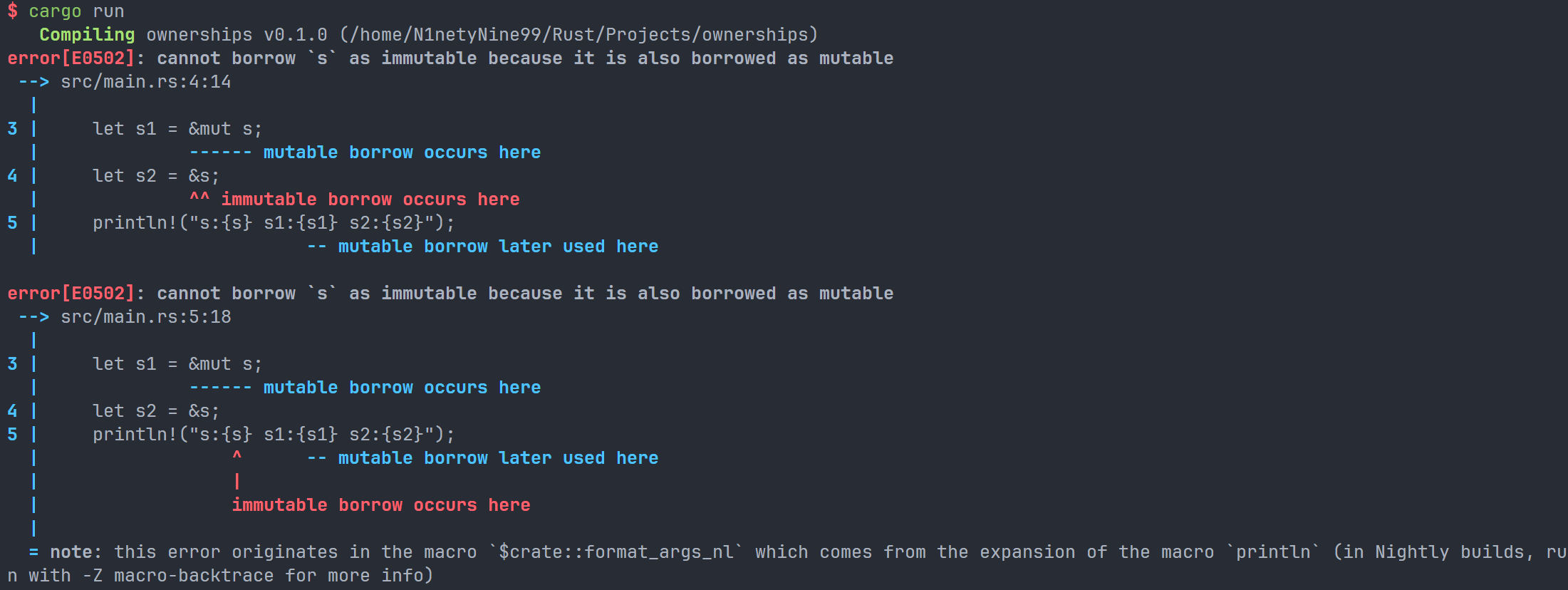Image resolution: width=1568 pixels, height=590 pixels.
Task: Click the 'v0.1.0' version text
Action: [295, 35]
